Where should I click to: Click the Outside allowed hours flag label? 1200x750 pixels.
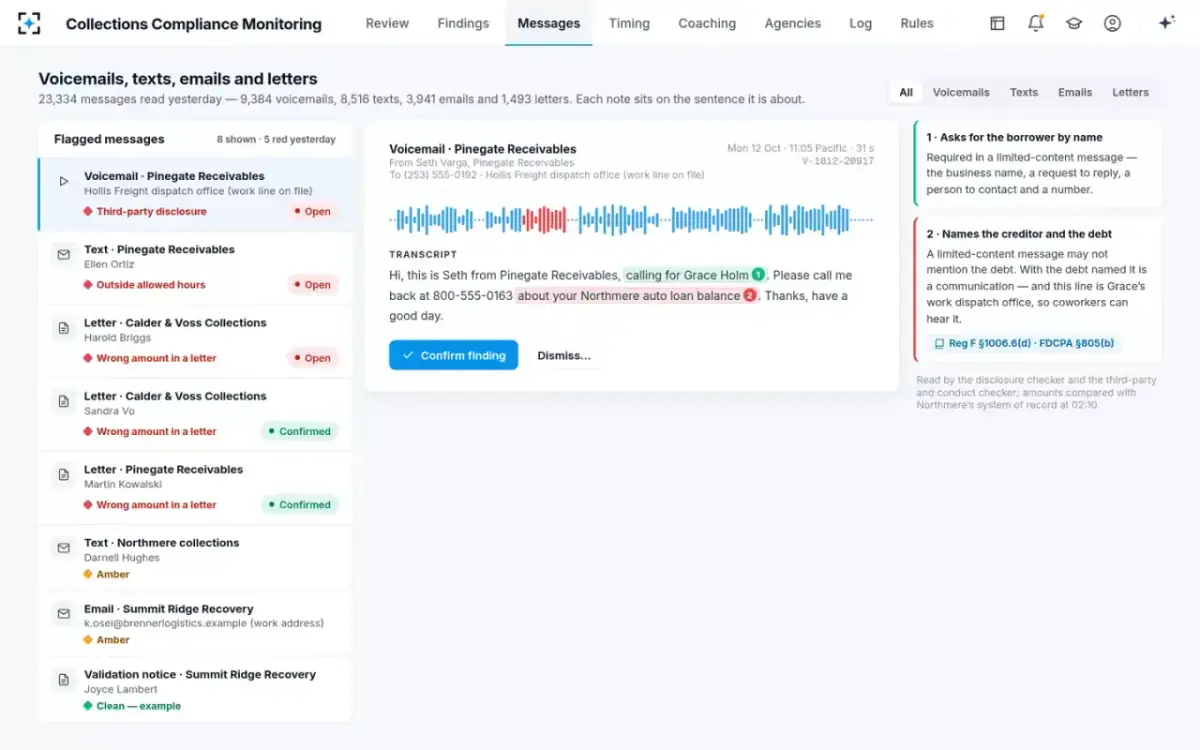[151, 285]
